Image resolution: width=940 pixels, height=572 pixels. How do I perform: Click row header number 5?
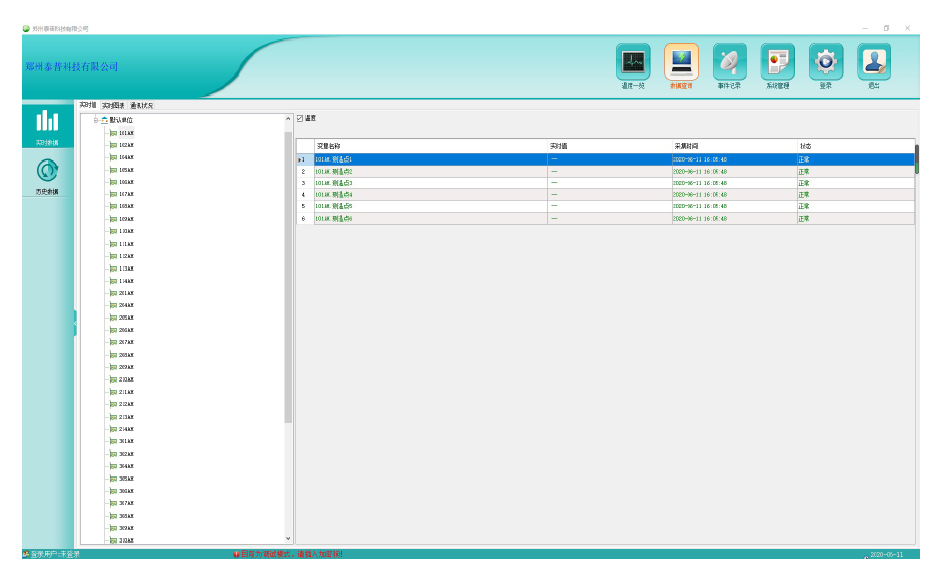click(x=305, y=206)
